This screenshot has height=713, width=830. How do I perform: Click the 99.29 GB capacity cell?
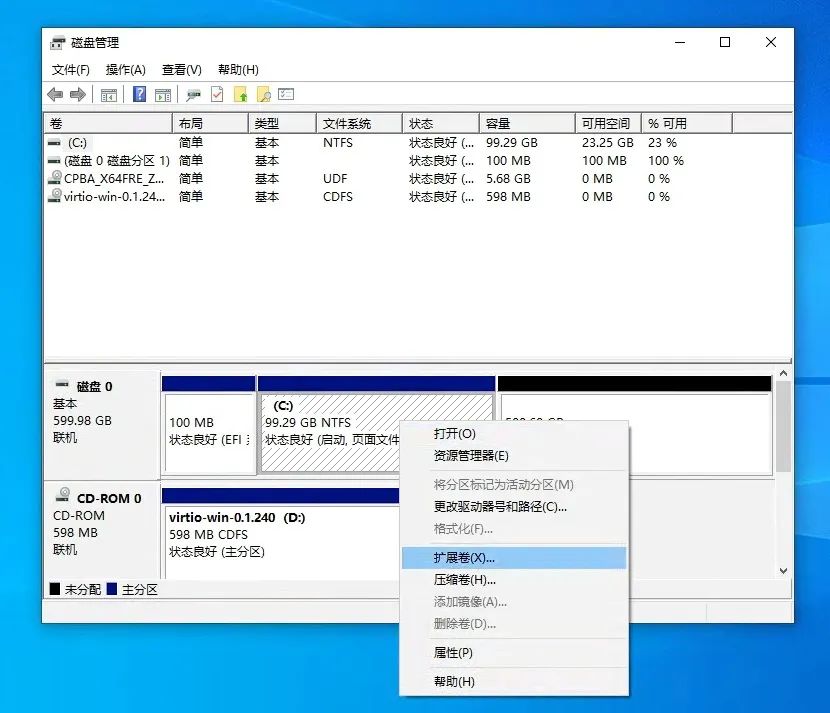(512, 143)
